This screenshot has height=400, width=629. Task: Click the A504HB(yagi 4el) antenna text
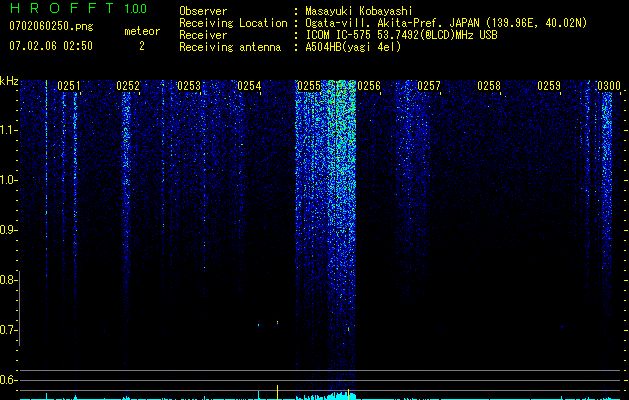[x=353, y=47]
